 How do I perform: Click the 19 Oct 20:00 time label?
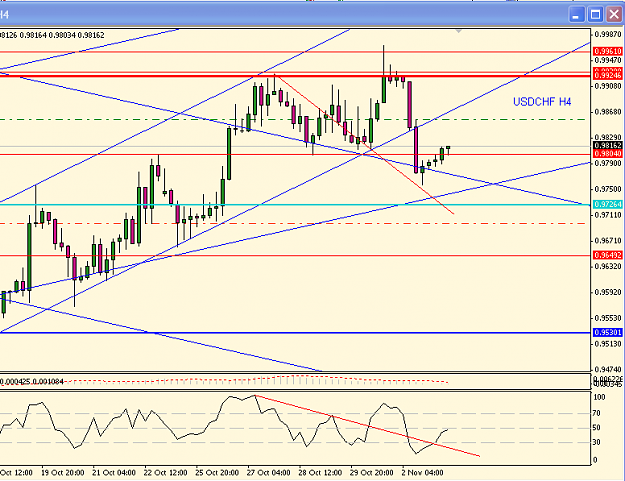click(63, 473)
